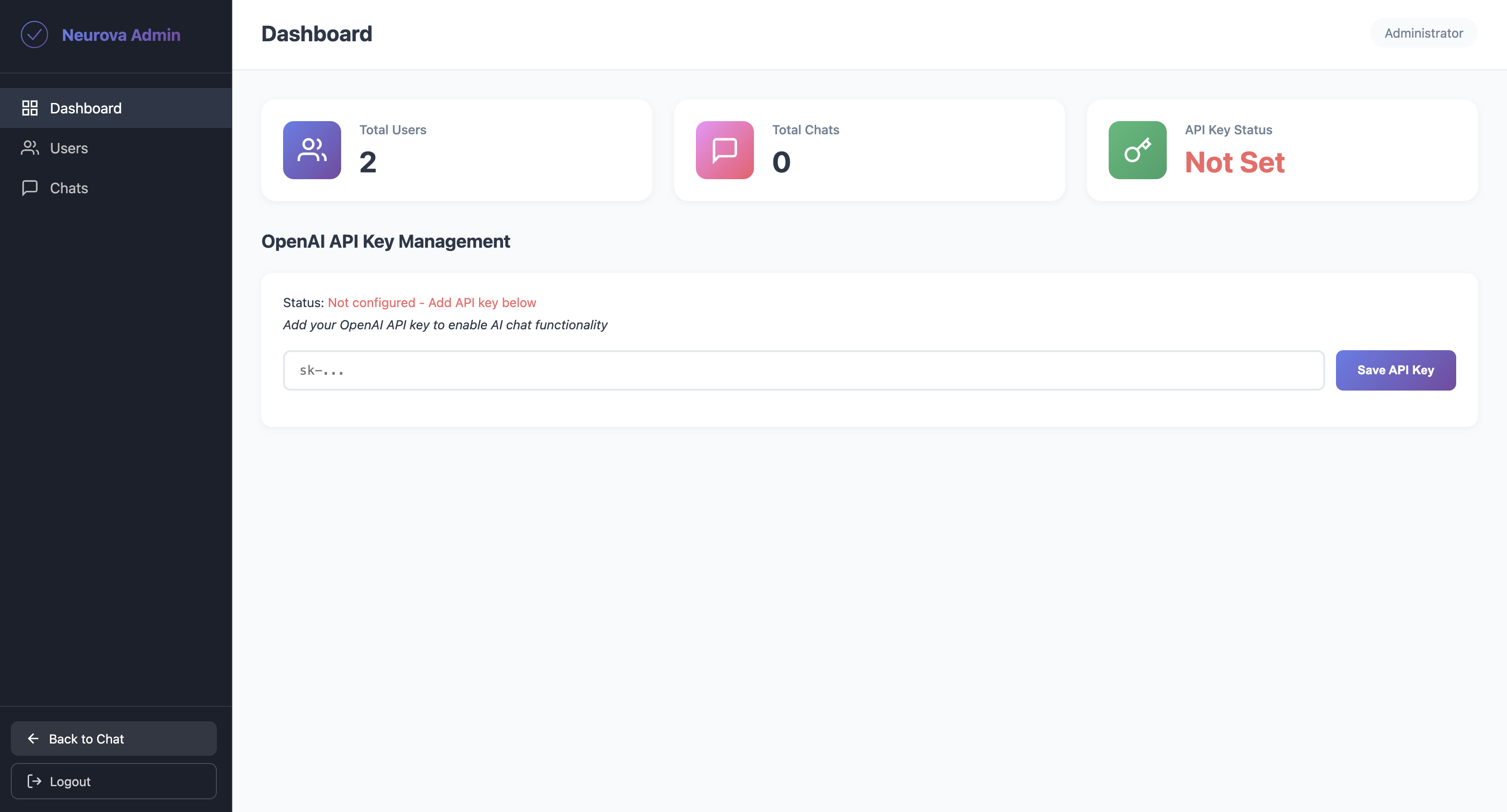This screenshot has width=1507, height=812.
Task: Click the Logout exit icon
Action: click(34, 781)
